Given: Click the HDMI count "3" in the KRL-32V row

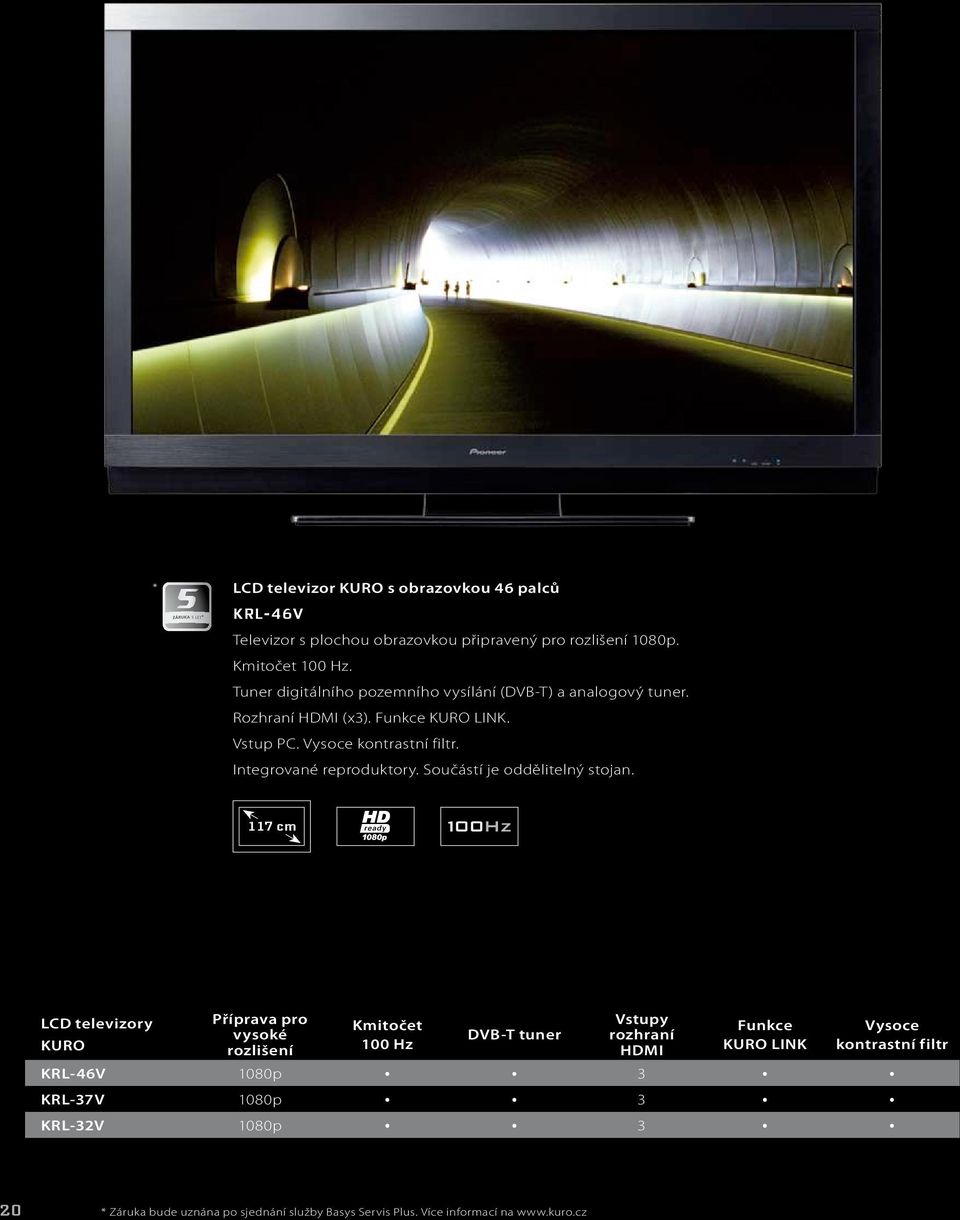Looking at the screenshot, I should (641, 1126).
